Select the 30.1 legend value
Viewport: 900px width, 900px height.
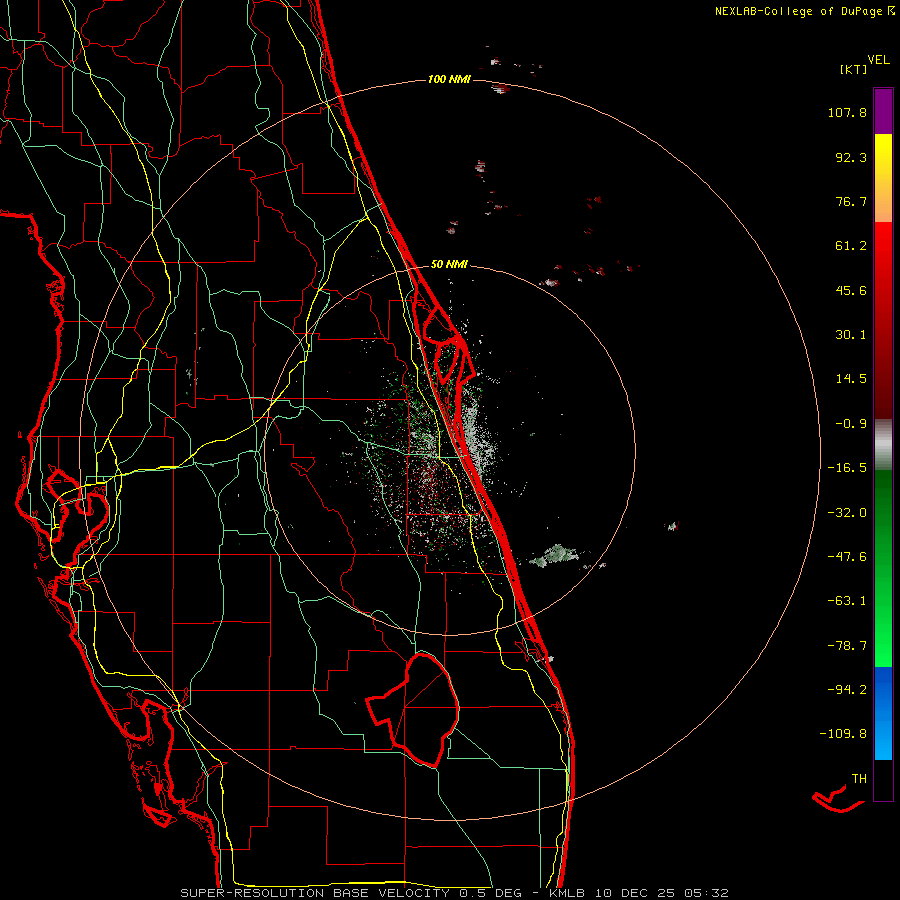pos(851,335)
